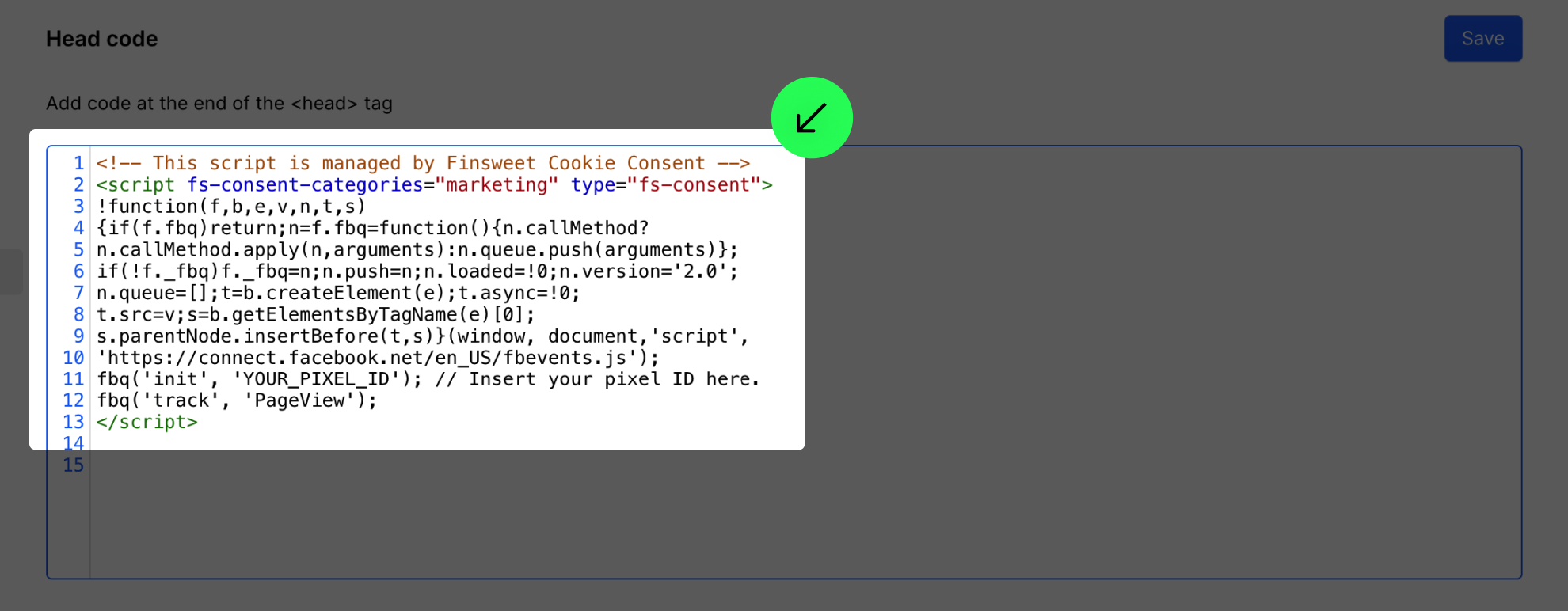Click the Finsweet Cookie Consent comment line
1568x611 pixels.
pos(423,163)
